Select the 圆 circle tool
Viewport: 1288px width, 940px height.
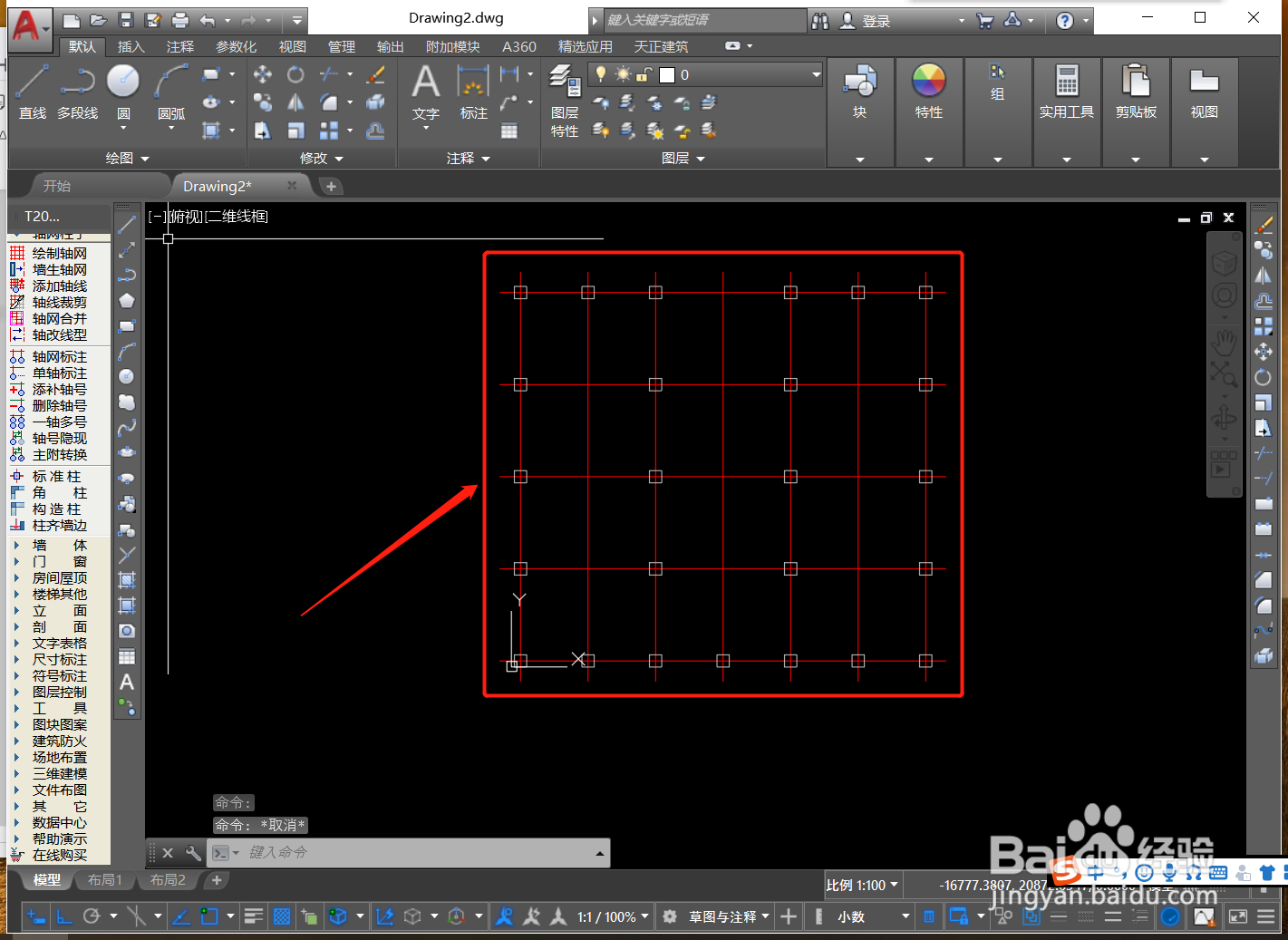click(123, 92)
